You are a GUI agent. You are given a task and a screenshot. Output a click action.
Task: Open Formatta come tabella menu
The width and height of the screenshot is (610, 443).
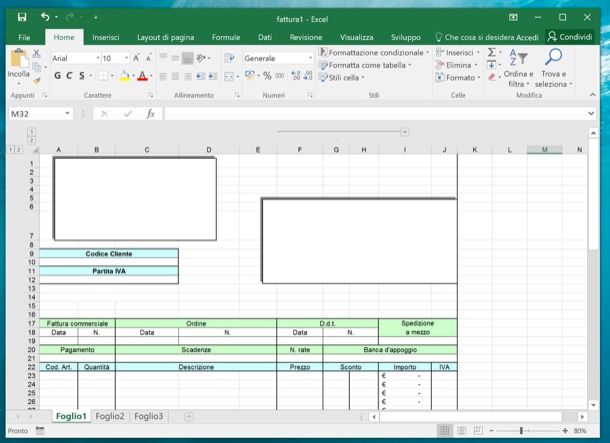365,65
